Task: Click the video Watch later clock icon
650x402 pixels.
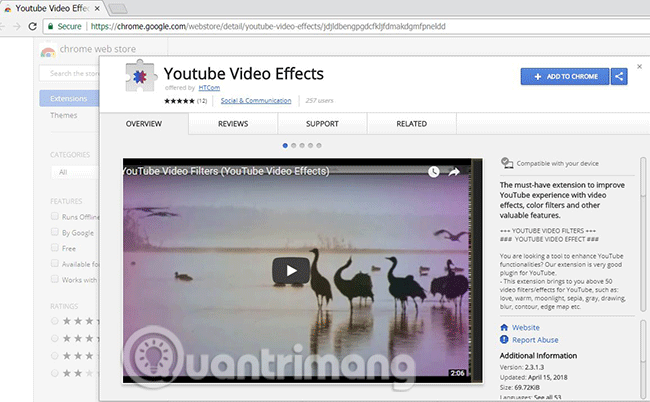Action: point(434,172)
